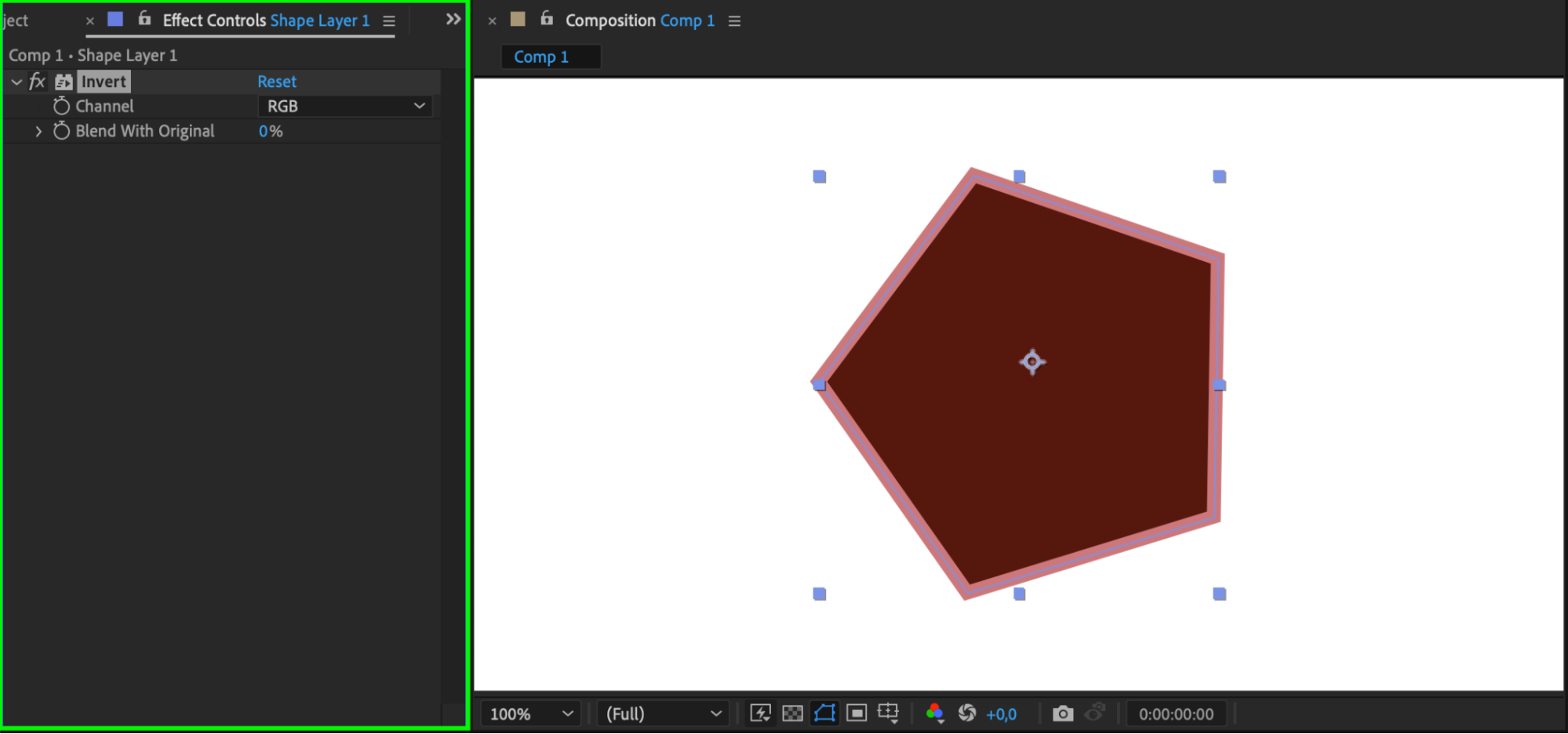This screenshot has width=1568, height=734.
Task: Toggle the Composition viewer lock
Action: (x=547, y=19)
